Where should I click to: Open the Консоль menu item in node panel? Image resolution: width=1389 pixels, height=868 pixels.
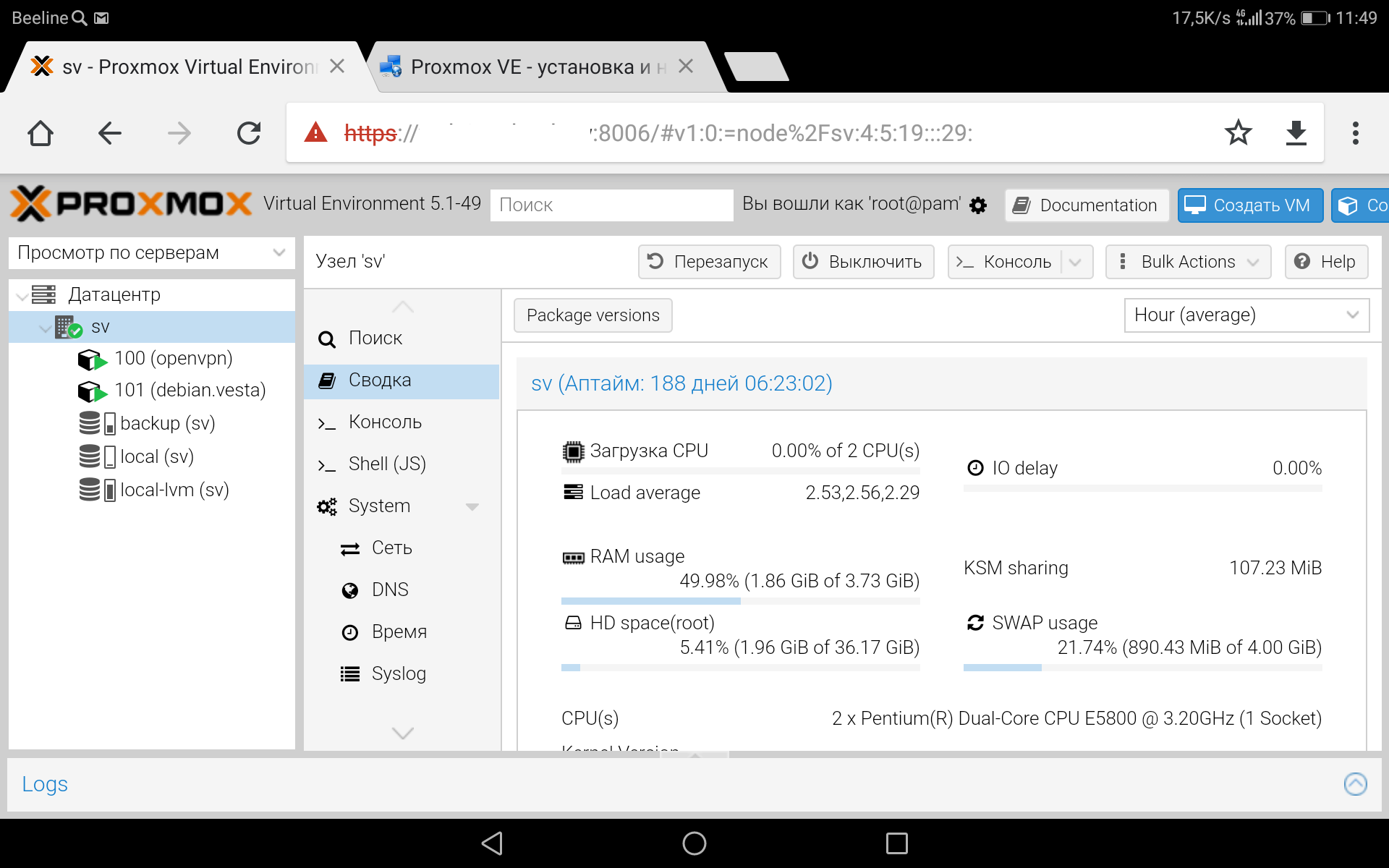pyautogui.click(x=402, y=422)
